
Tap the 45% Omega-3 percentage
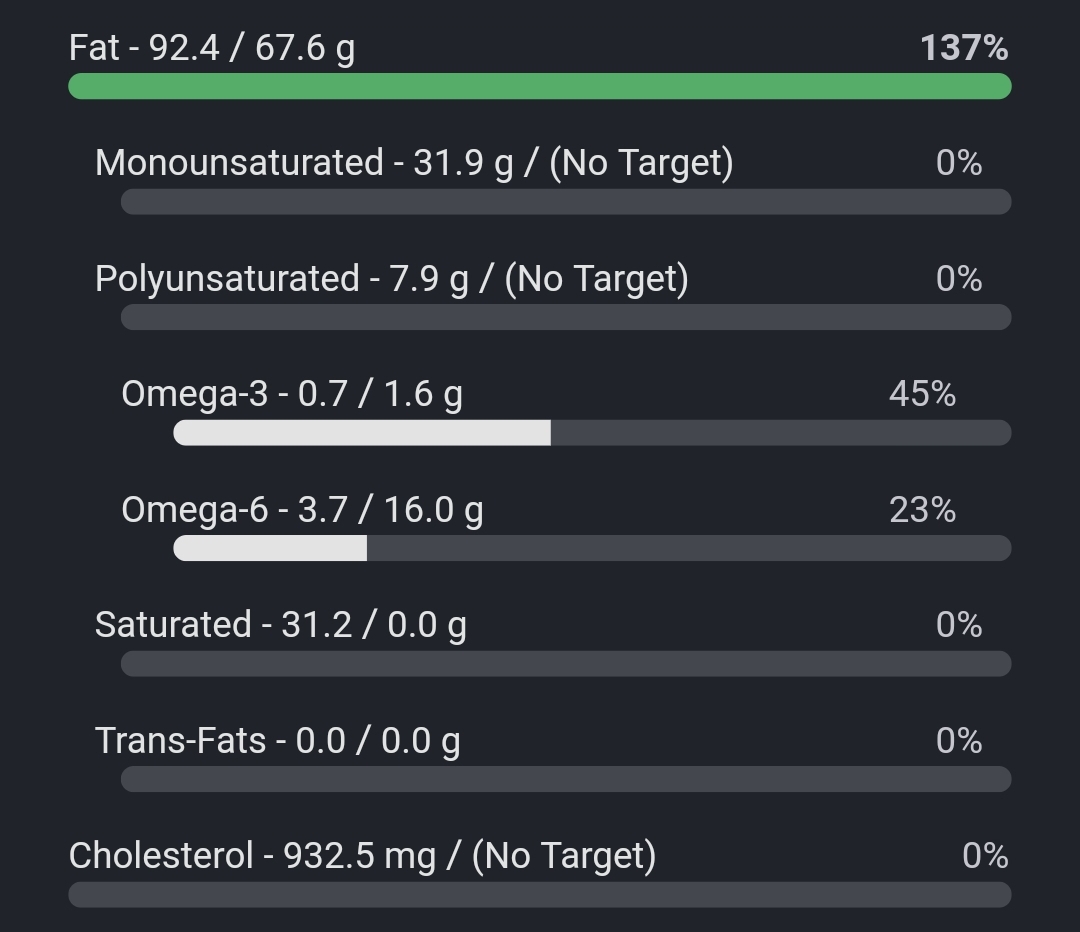pos(922,394)
